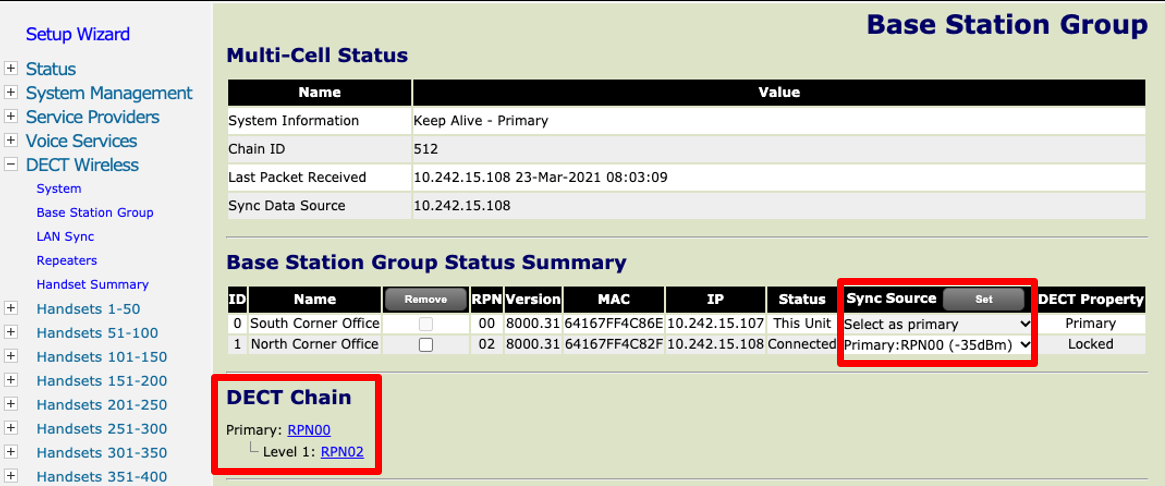The width and height of the screenshot is (1165, 486).
Task: Open the Handset Summary page
Action: click(93, 285)
